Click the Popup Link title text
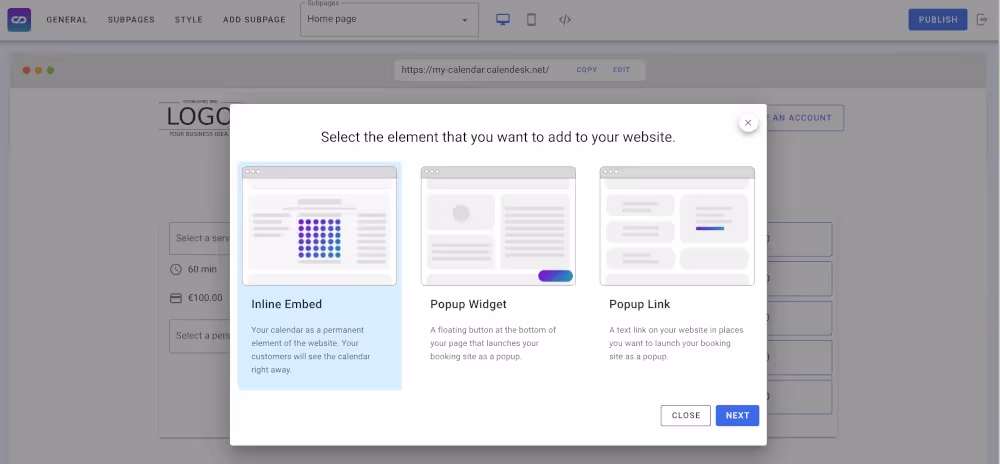 click(x=640, y=305)
